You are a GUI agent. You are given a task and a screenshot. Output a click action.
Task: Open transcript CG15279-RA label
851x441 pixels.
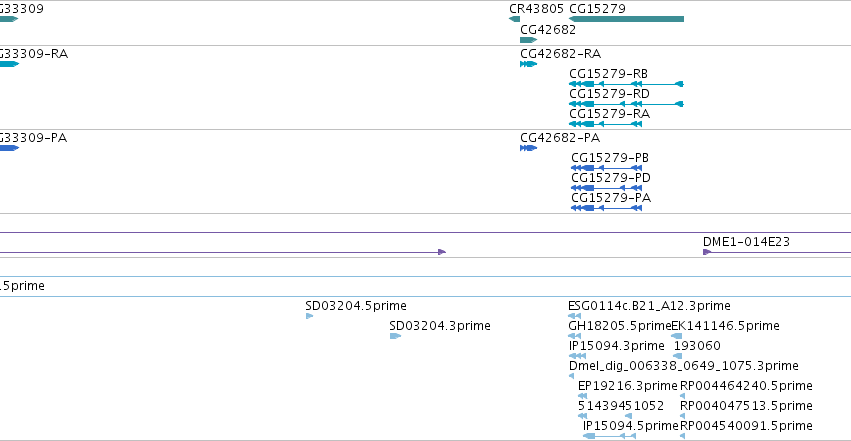tap(609, 114)
